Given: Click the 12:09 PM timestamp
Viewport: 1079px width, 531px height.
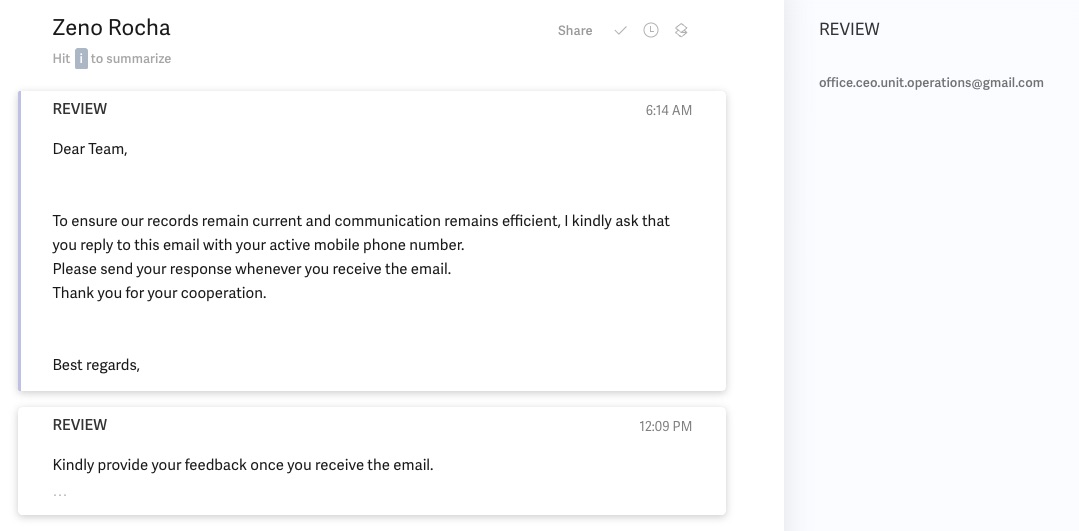Looking at the screenshot, I should [665, 426].
